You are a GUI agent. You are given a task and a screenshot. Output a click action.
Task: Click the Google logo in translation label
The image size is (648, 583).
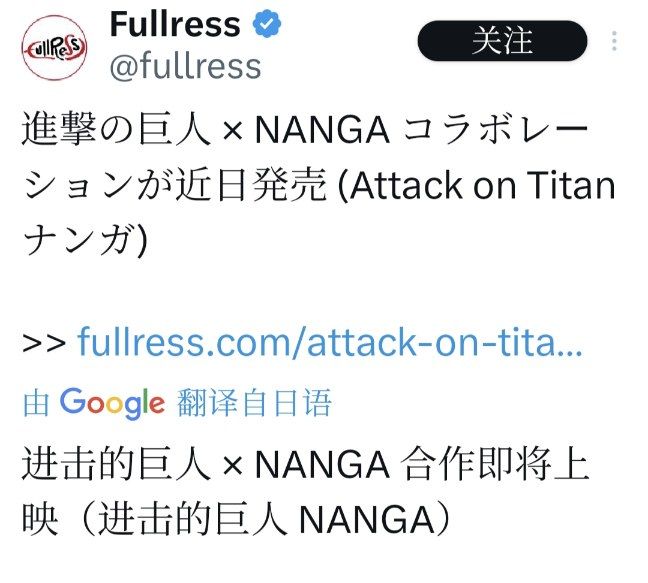click(x=112, y=402)
